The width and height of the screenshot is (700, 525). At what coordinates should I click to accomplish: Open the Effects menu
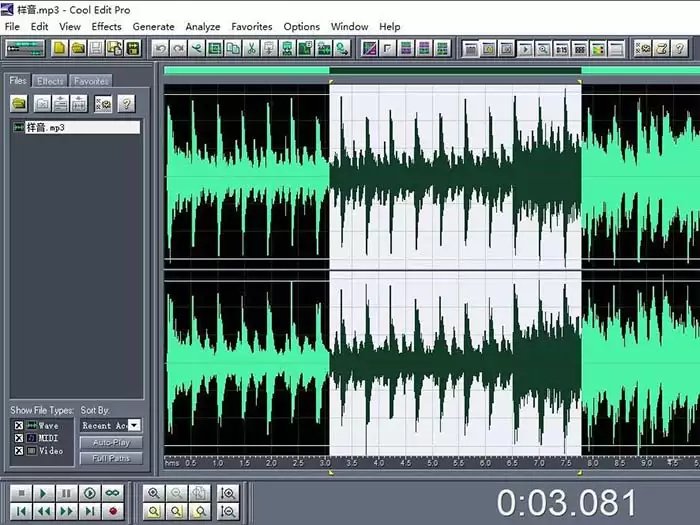click(106, 27)
